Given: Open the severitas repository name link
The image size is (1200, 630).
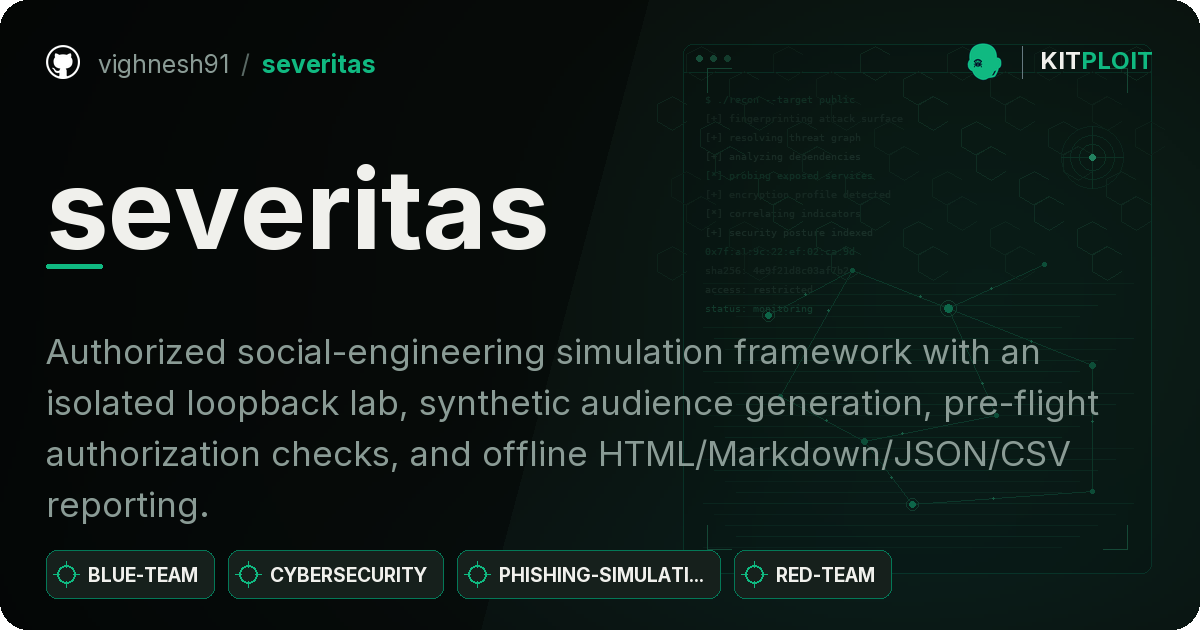Looking at the screenshot, I should click(x=318, y=65).
